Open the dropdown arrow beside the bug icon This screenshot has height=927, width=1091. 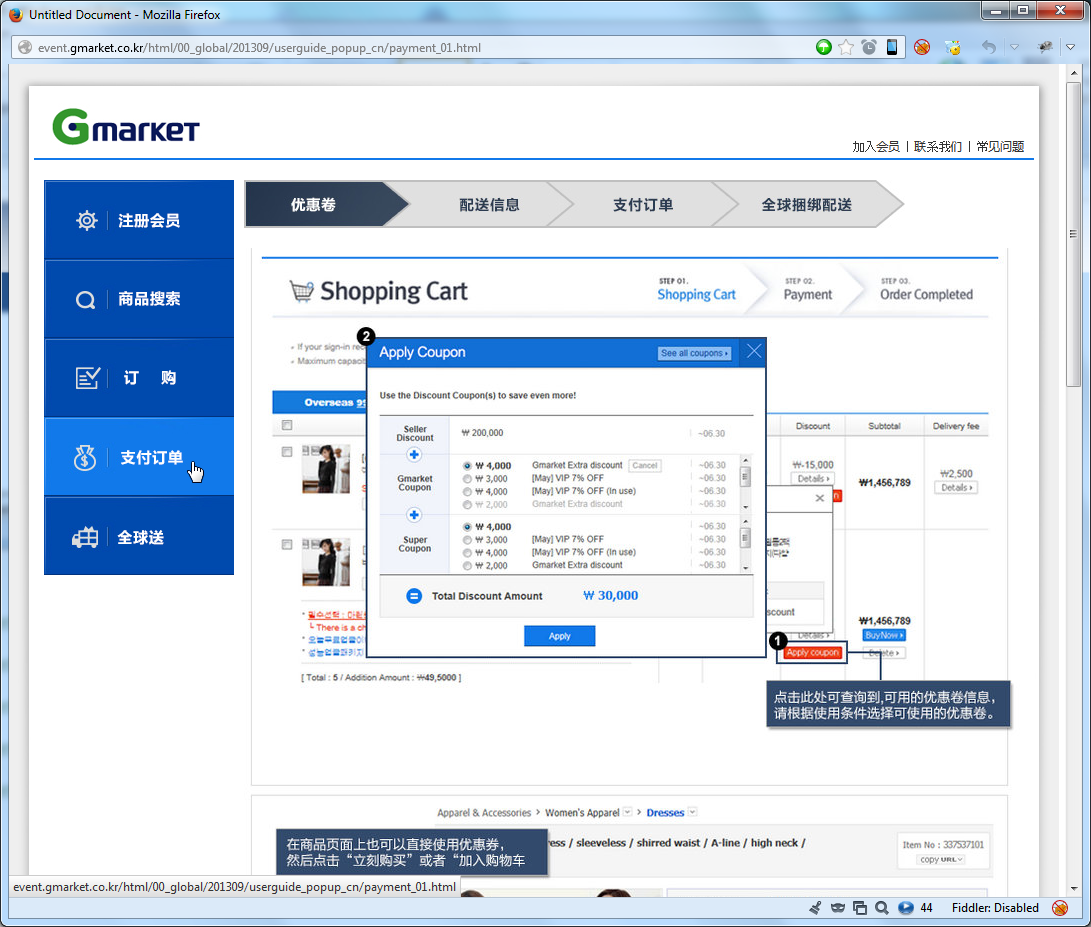coord(1071,47)
